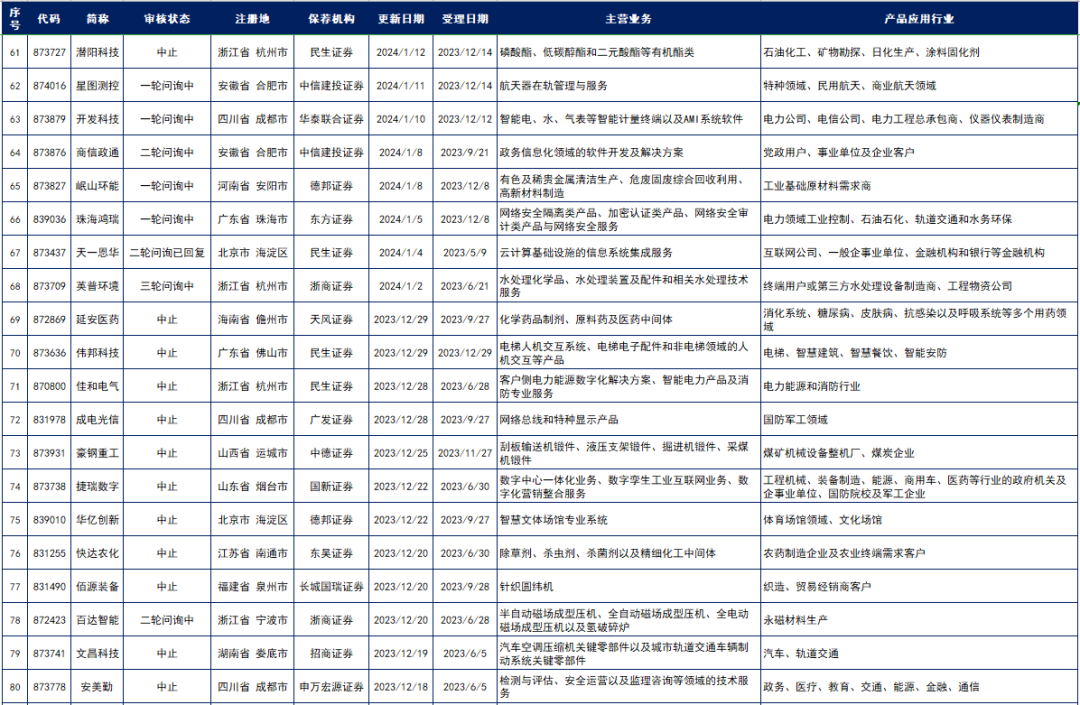Click company name 豪钢重工
The width and height of the screenshot is (1080, 705).
98,453
